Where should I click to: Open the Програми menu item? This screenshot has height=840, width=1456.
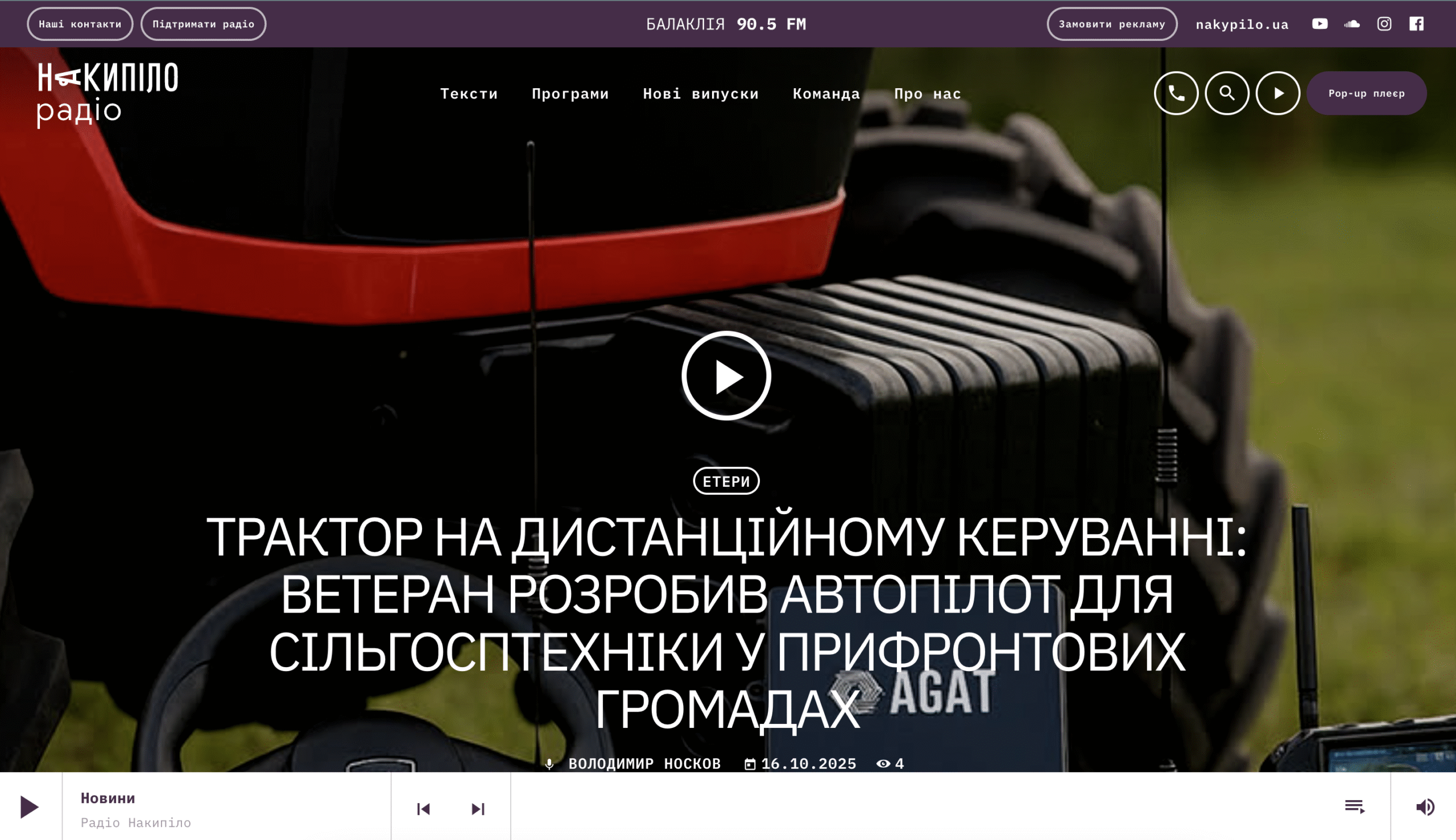(x=570, y=93)
